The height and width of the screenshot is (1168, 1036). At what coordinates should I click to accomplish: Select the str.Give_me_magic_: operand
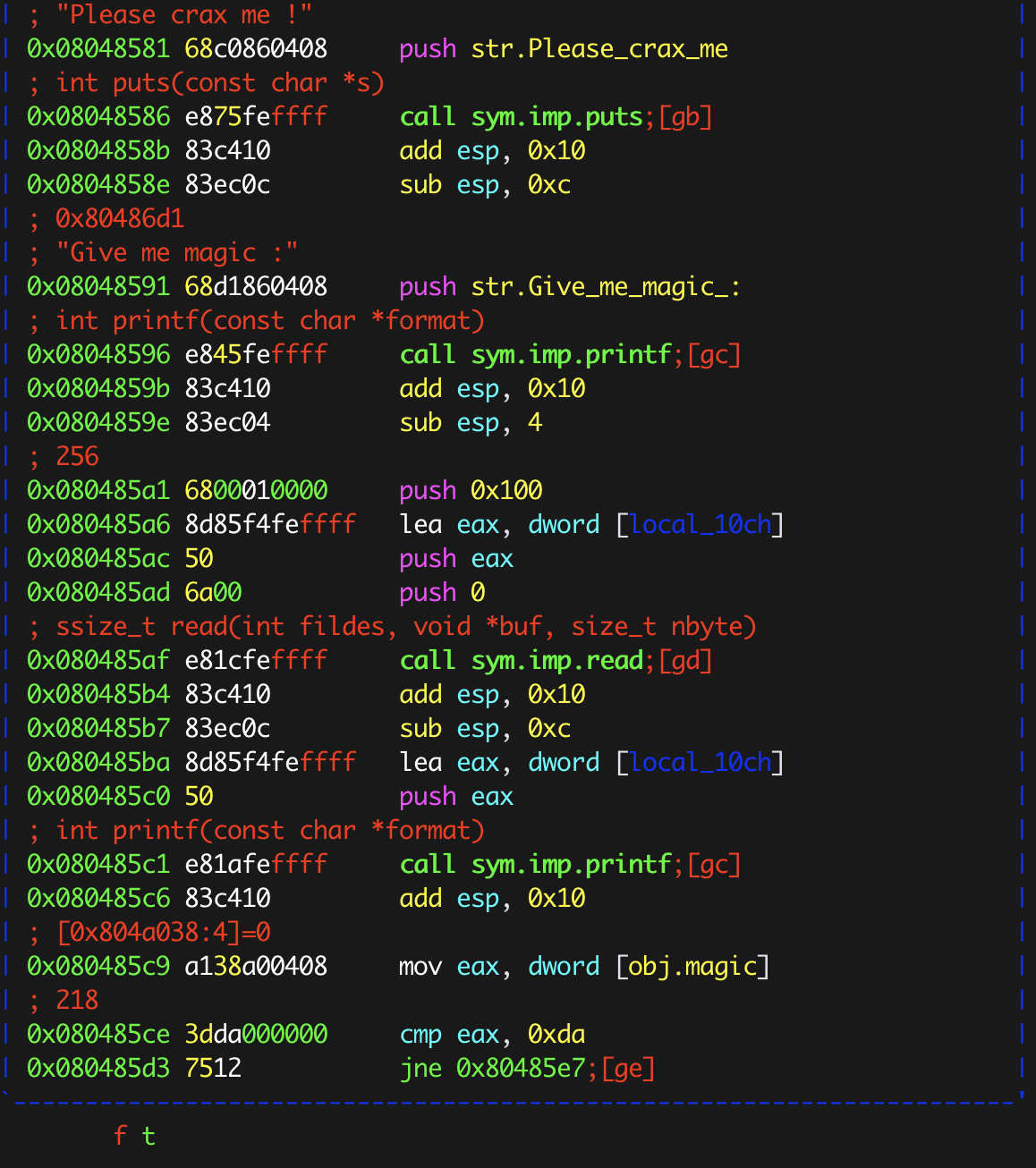606,287
